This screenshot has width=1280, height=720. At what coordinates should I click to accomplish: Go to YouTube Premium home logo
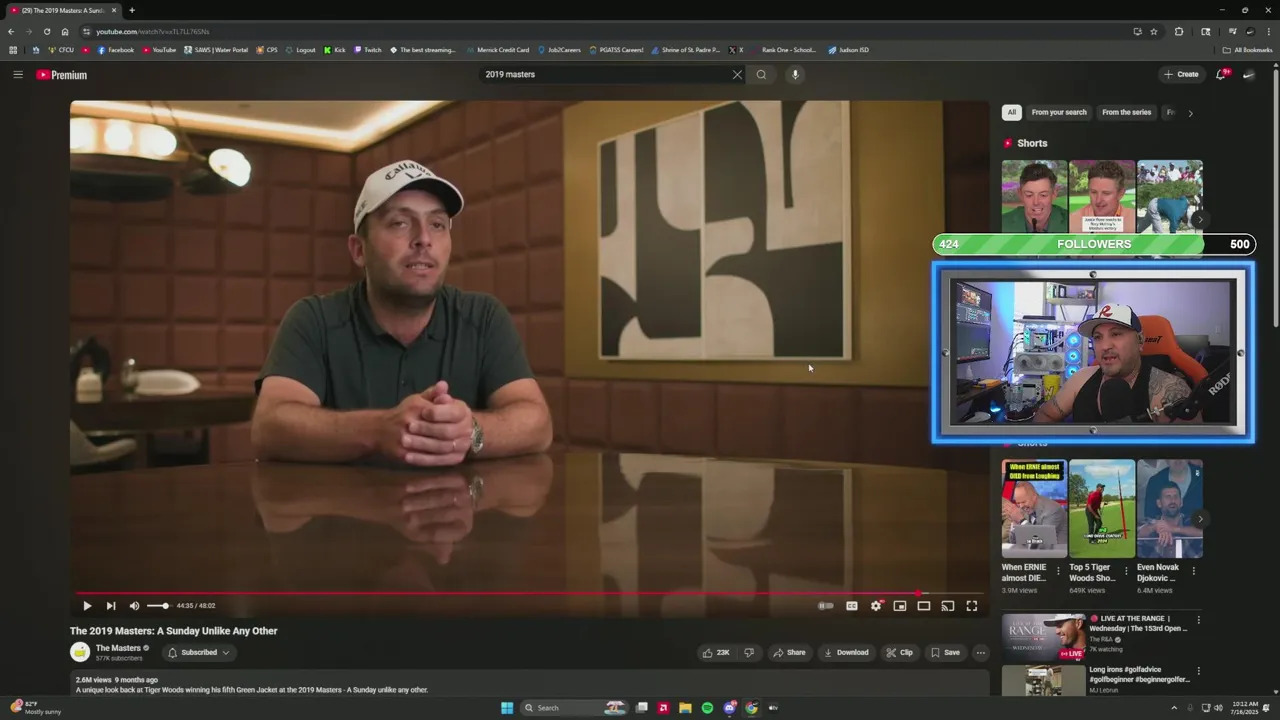click(x=62, y=75)
